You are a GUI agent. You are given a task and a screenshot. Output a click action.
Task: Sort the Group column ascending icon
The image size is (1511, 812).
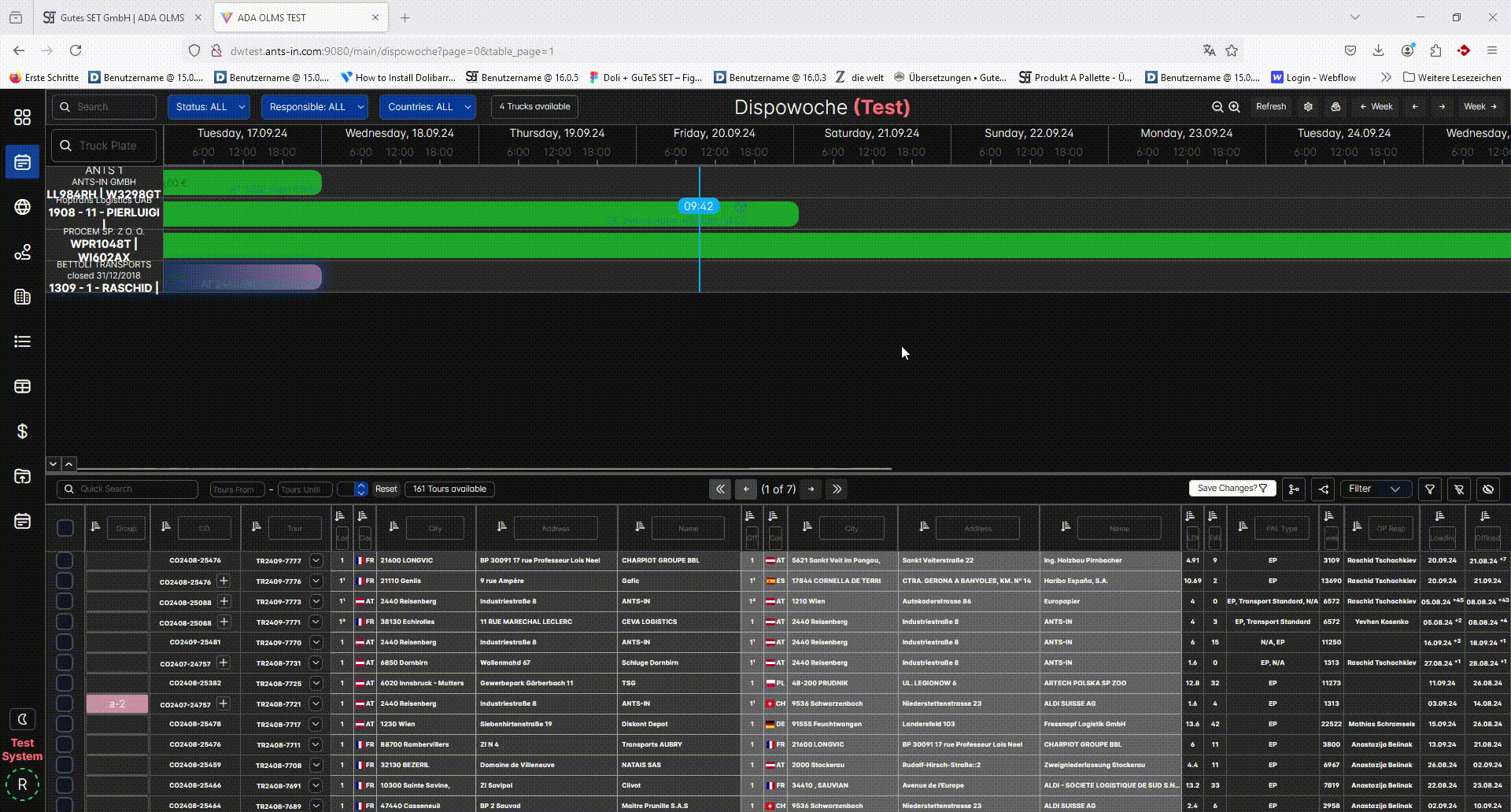point(95,526)
